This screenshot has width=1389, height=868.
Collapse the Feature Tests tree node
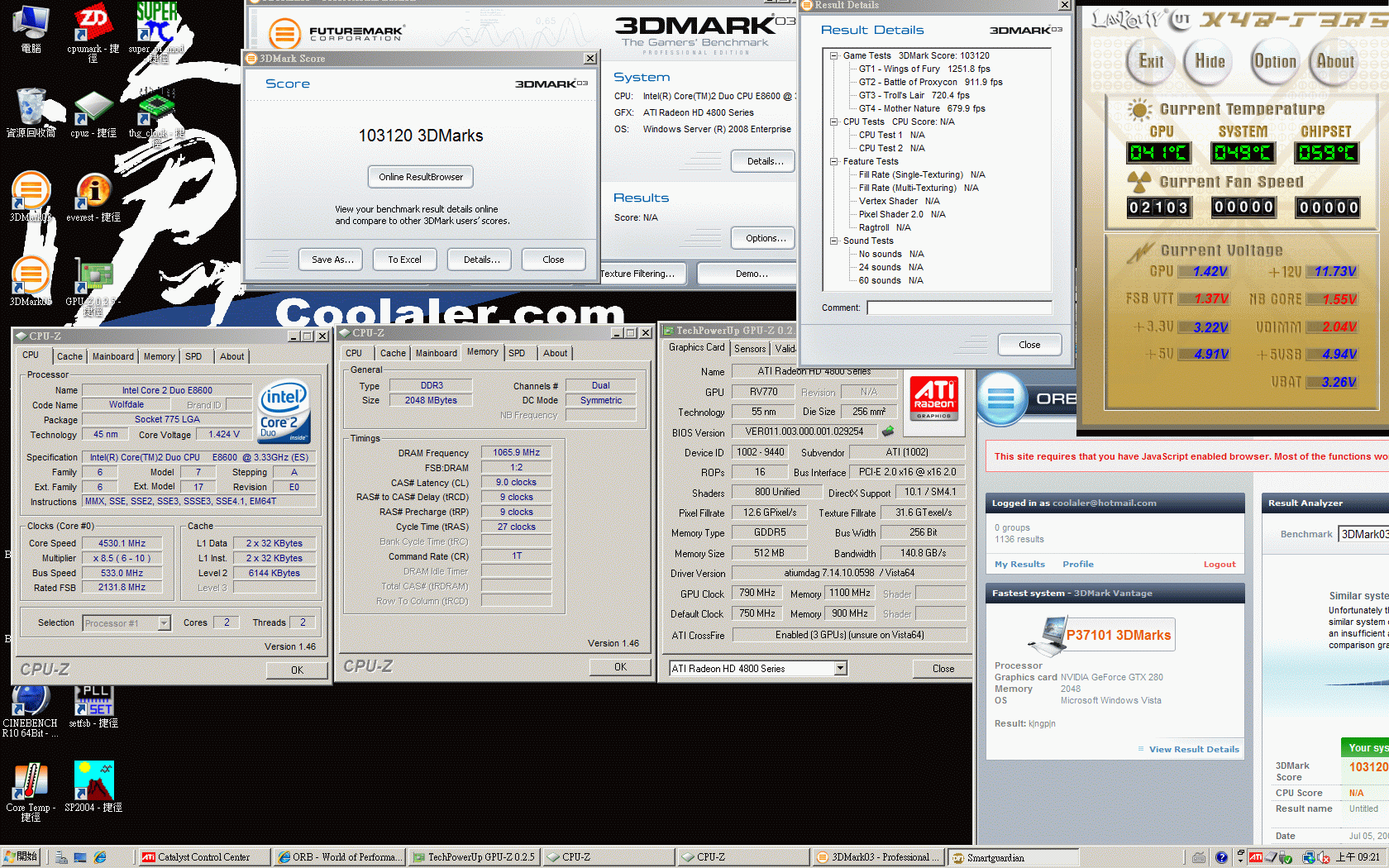click(833, 161)
